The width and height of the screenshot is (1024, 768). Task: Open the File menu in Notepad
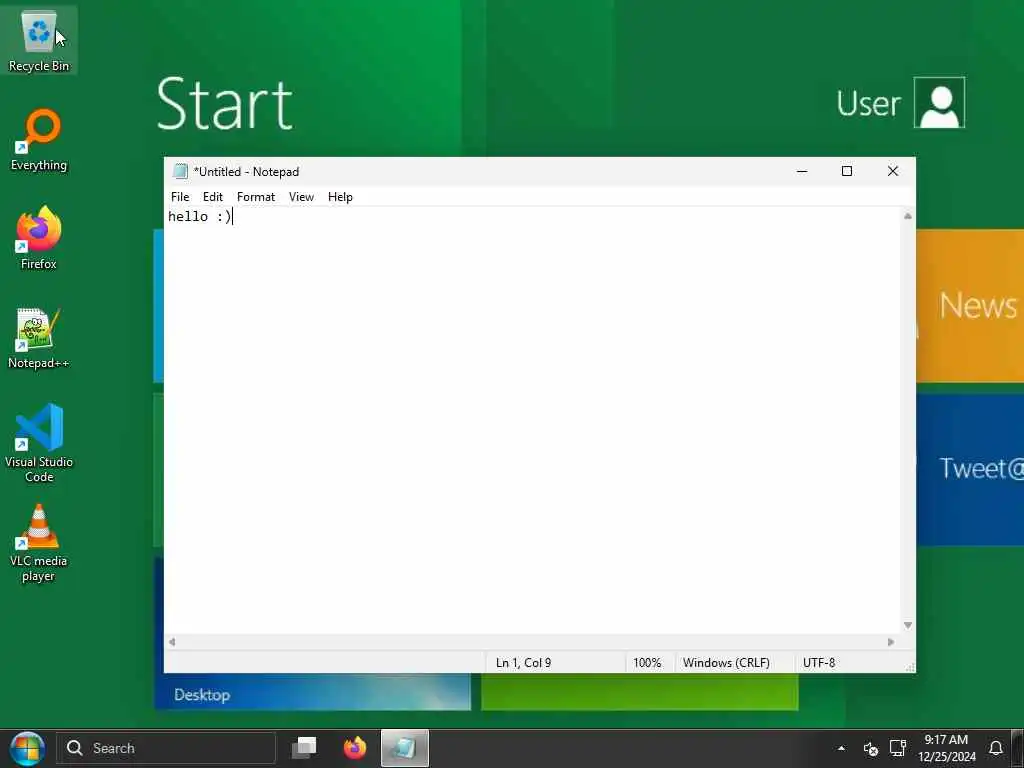click(180, 197)
